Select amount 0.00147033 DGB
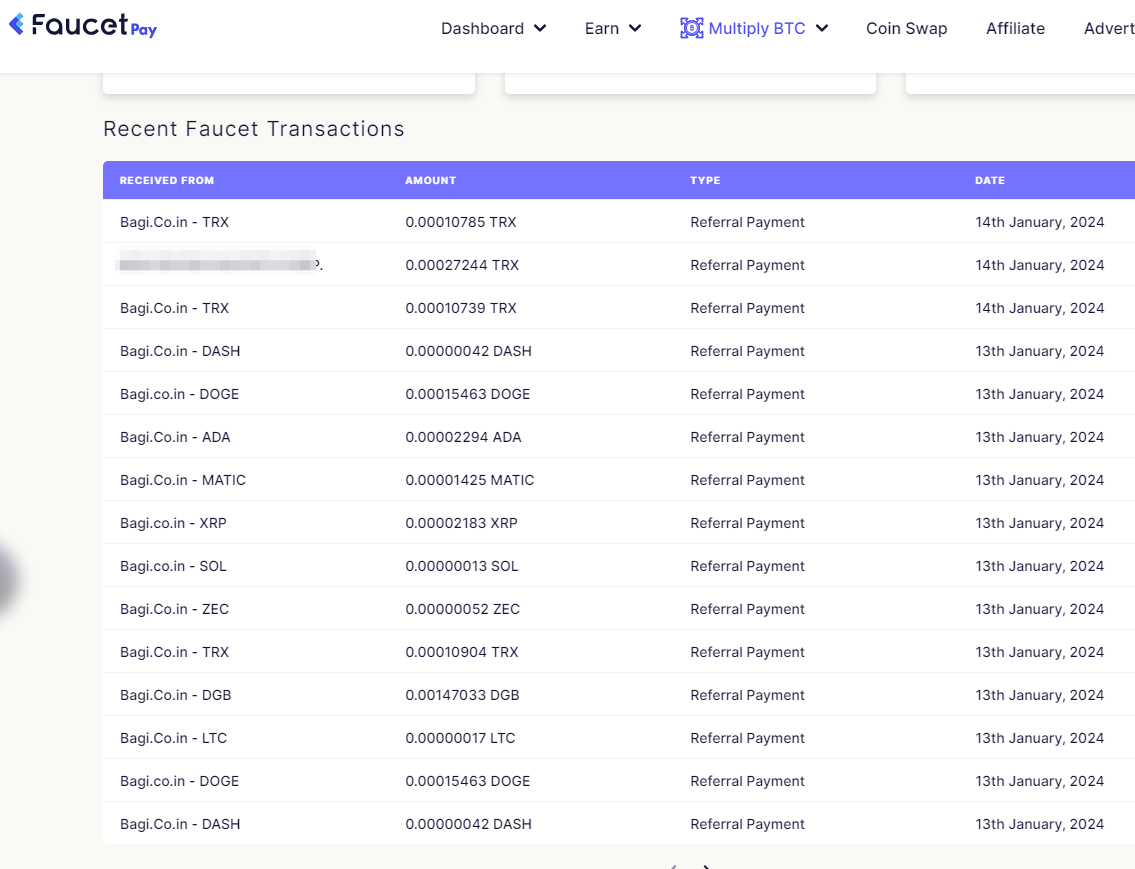Screen dimensions: 1135x869 pyautogui.click(x=462, y=695)
